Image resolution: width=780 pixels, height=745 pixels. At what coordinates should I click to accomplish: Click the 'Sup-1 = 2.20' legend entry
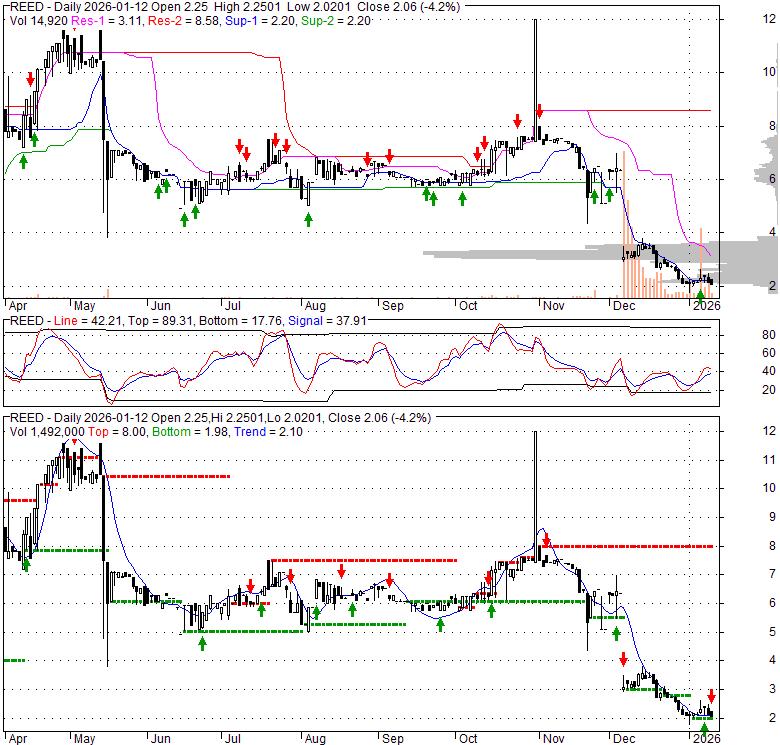[x=260, y=20]
